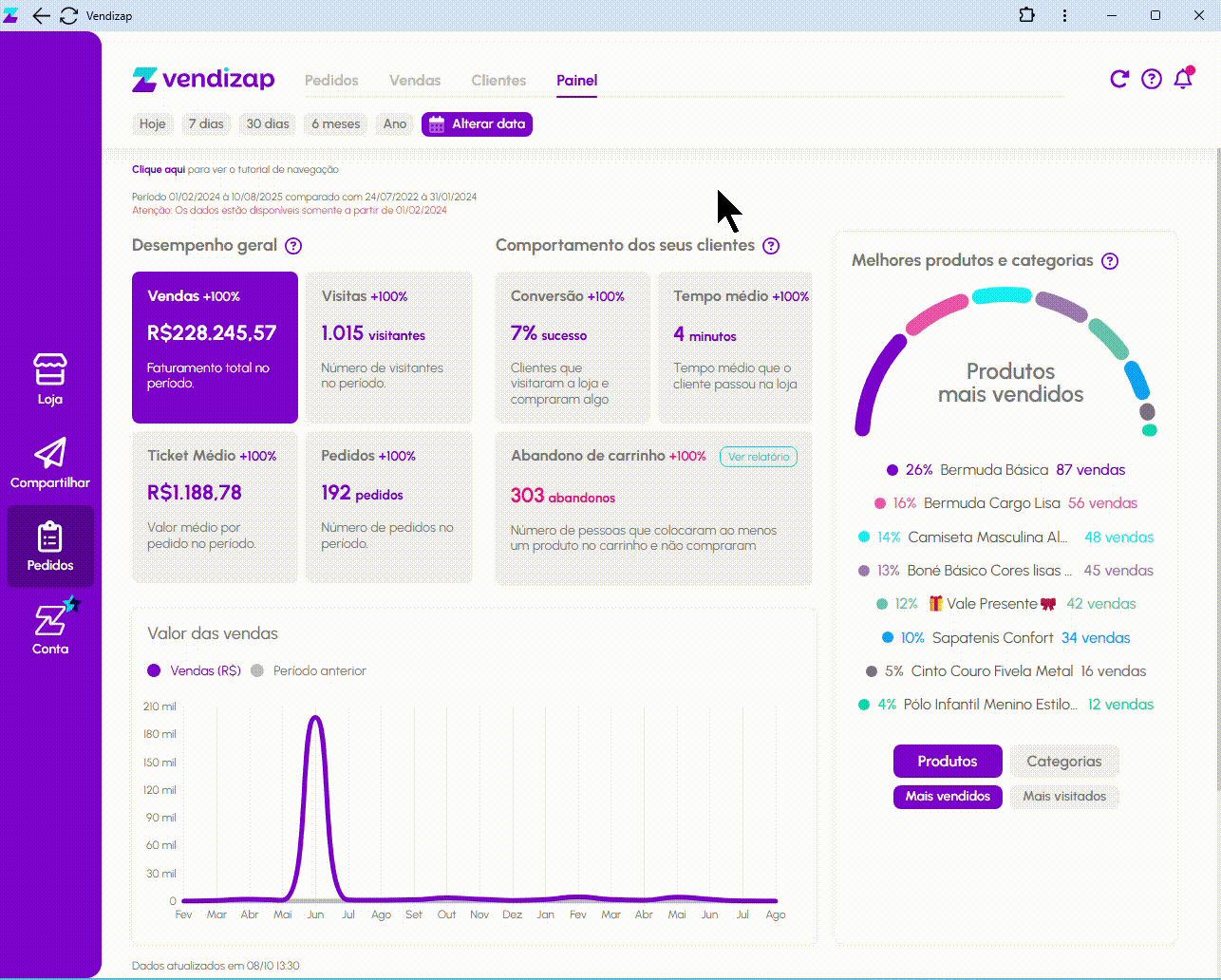Switch to Mais visitados view
Image resolution: width=1221 pixels, height=980 pixels.
1063,796
